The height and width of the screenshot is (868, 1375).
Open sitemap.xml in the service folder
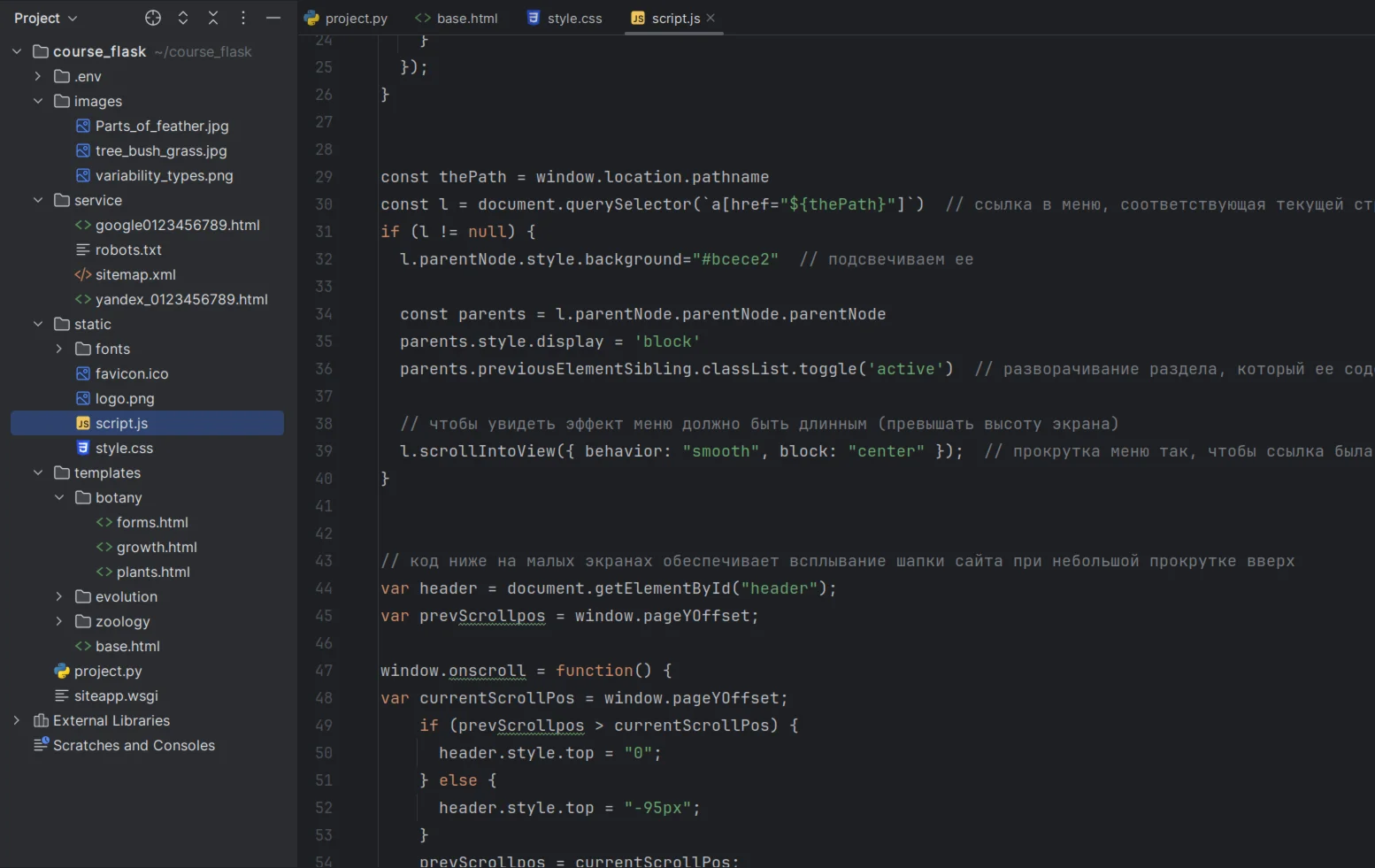coord(135,274)
